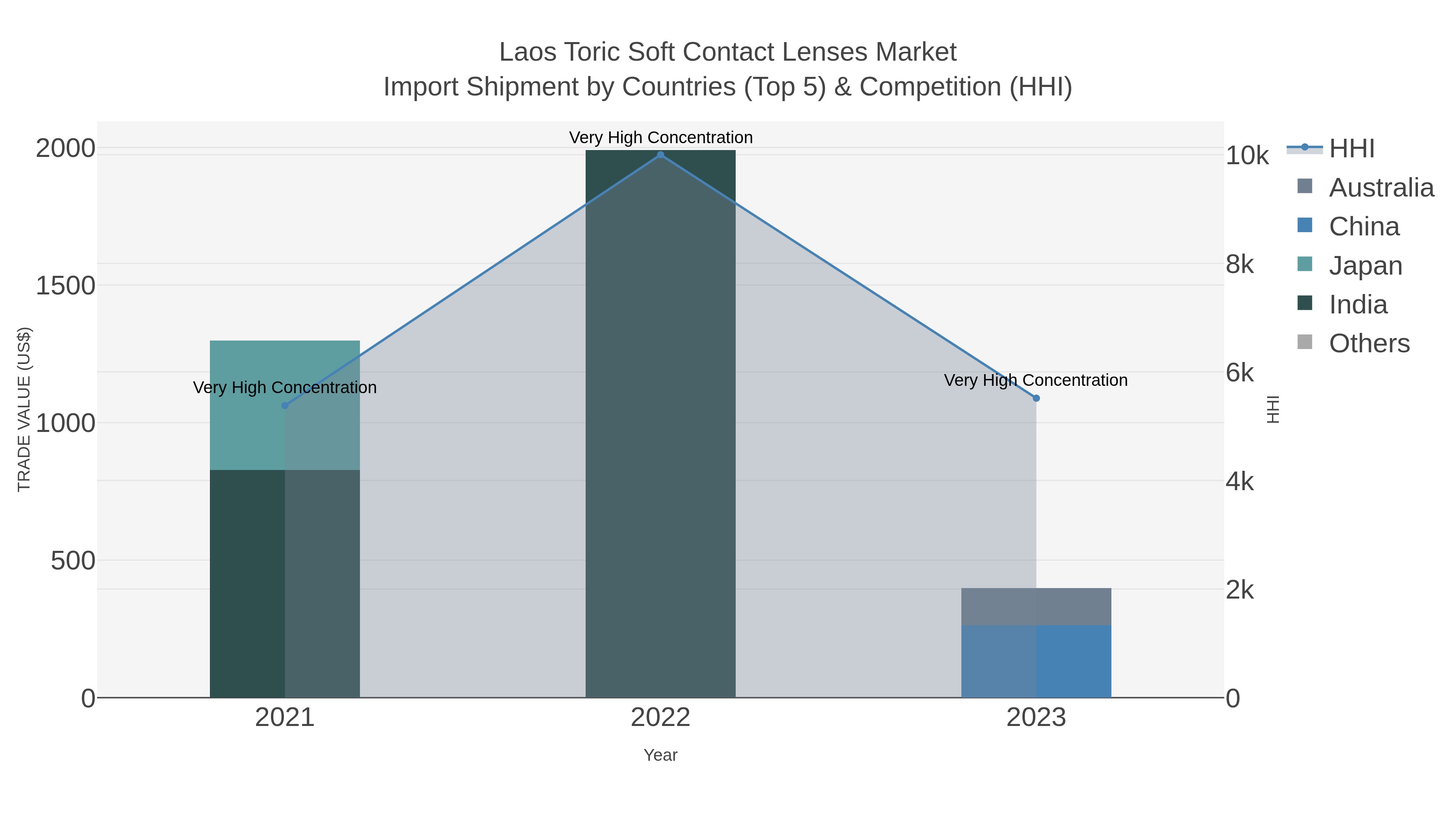Click the 2k right axis tick label
The height and width of the screenshot is (819, 1456).
1240,590
